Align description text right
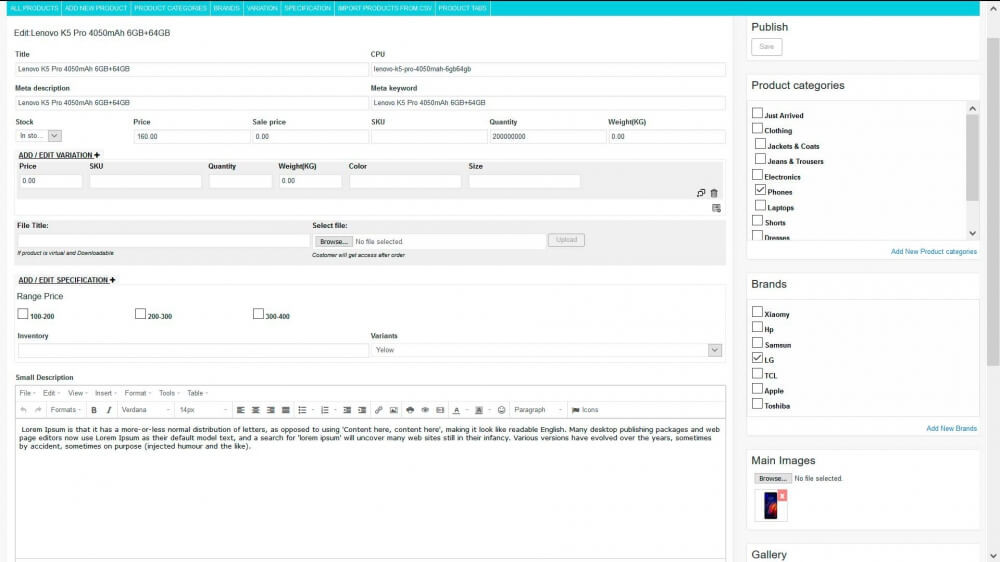The height and width of the screenshot is (562, 1000). (x=270, y=410)
